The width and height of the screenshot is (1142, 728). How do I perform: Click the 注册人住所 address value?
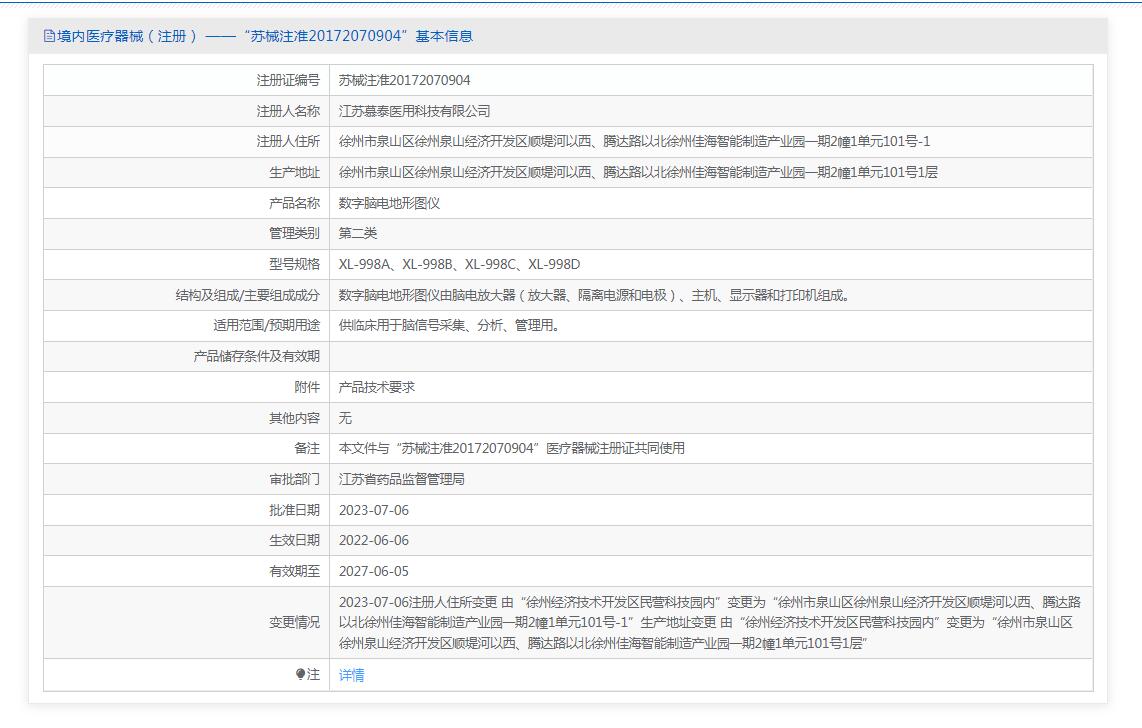(634, 142)
